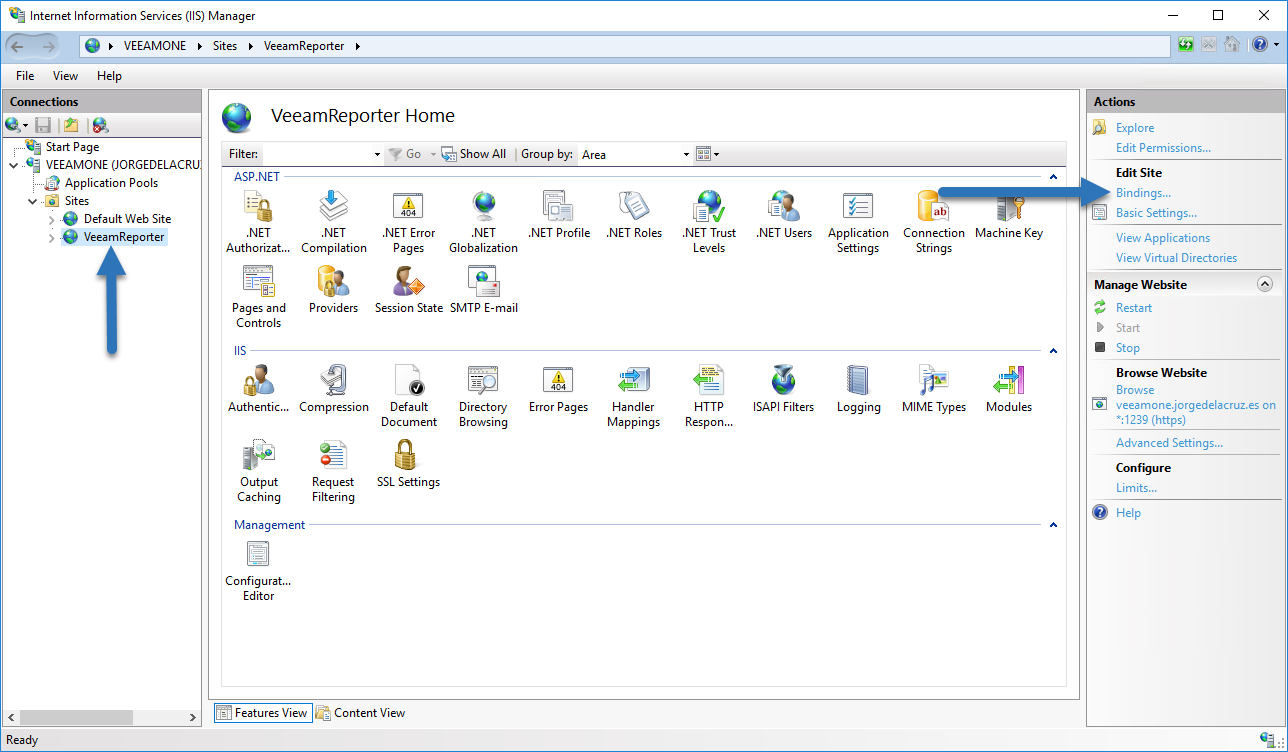The width and height of the screenshot is (1288, 752).
Task: Click Explore in Actions pane
Action: point(1135,128)
